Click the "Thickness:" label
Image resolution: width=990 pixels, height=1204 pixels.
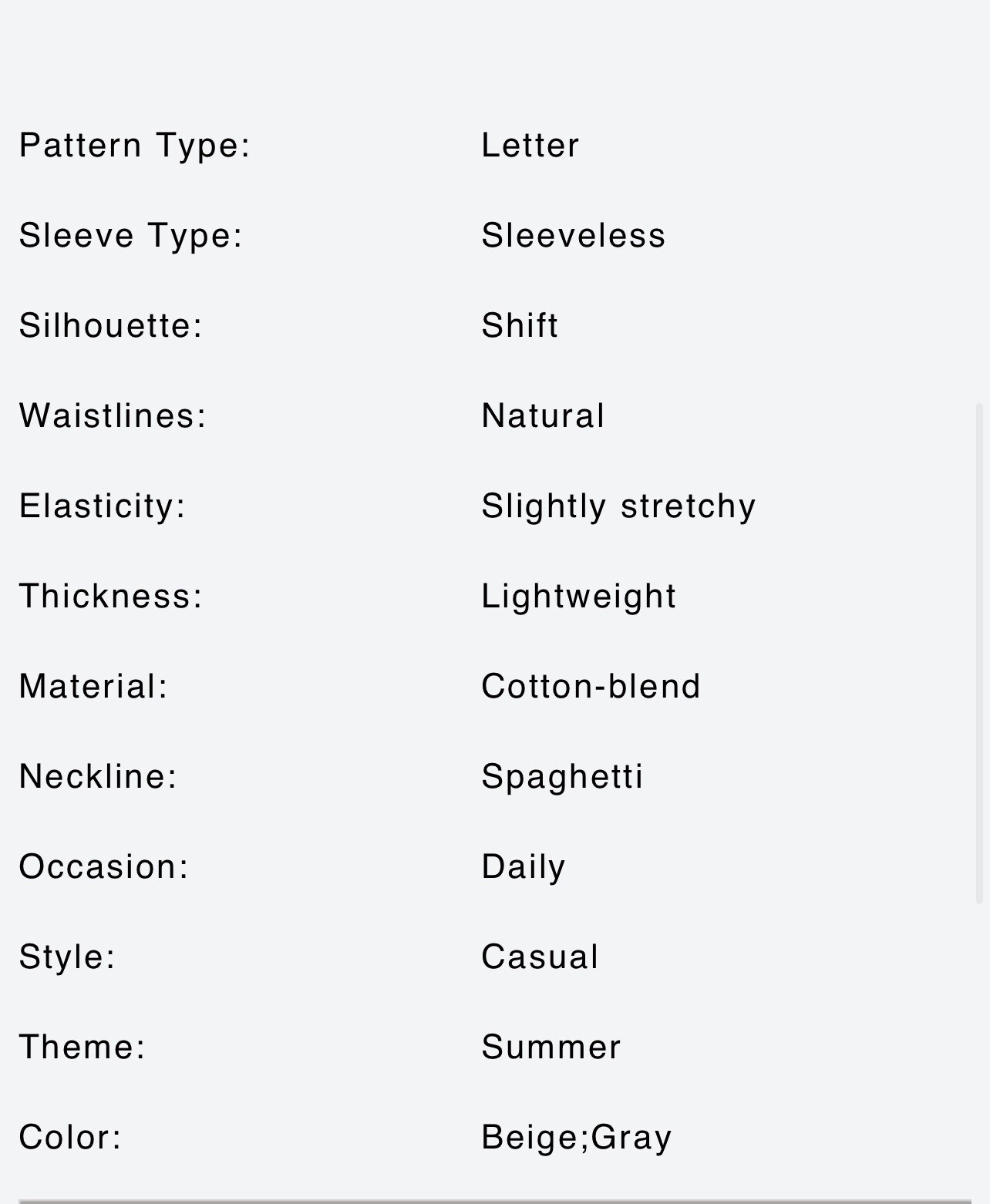111,597
